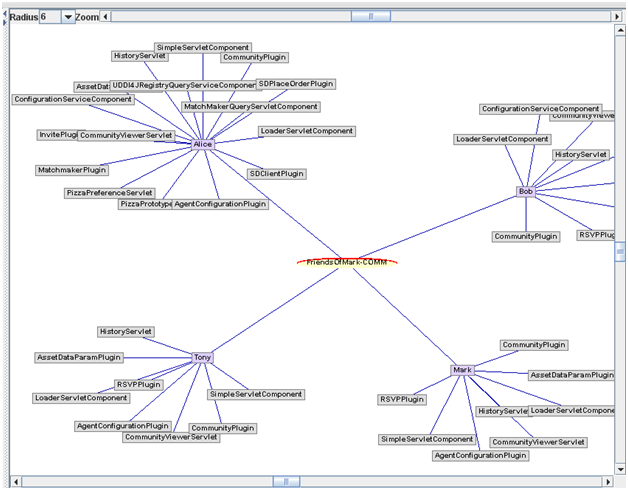The height and width of the screenshot is (490, 628).
Task: Select the PizzaPreferenceServlet node
Action: [x=109, y=192]
